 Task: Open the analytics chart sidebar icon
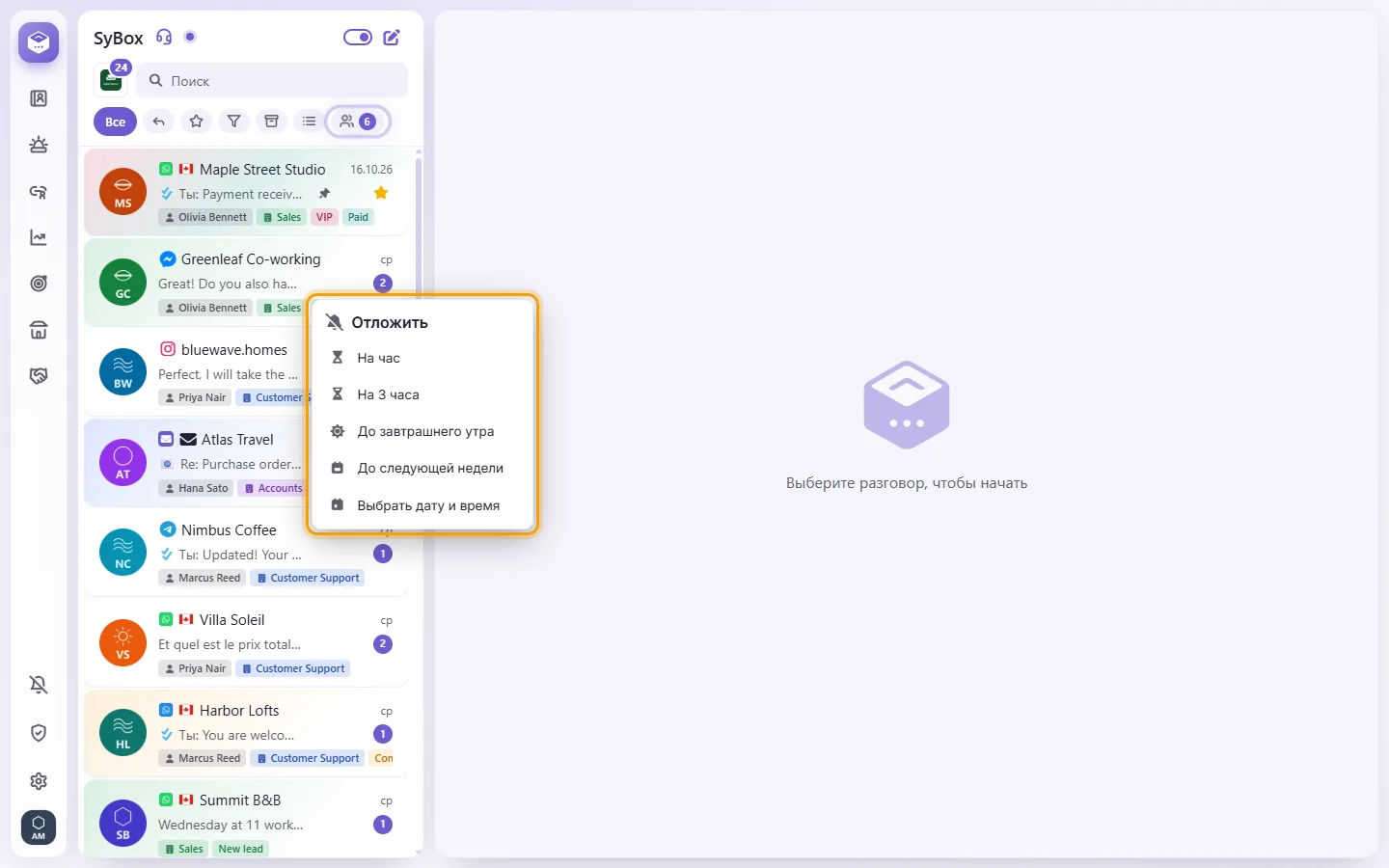(39, 237)
